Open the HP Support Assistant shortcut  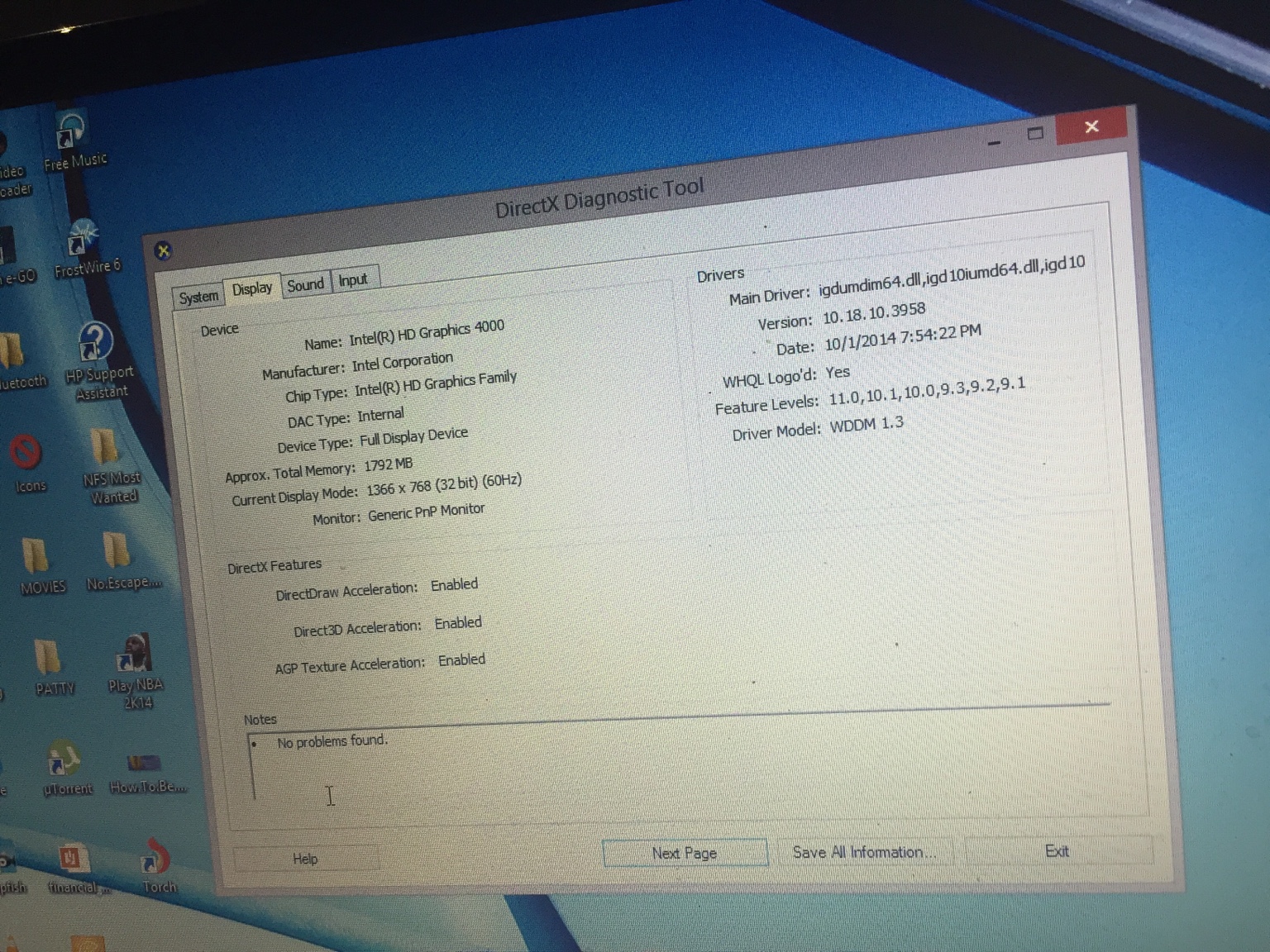tap(98, 361)
